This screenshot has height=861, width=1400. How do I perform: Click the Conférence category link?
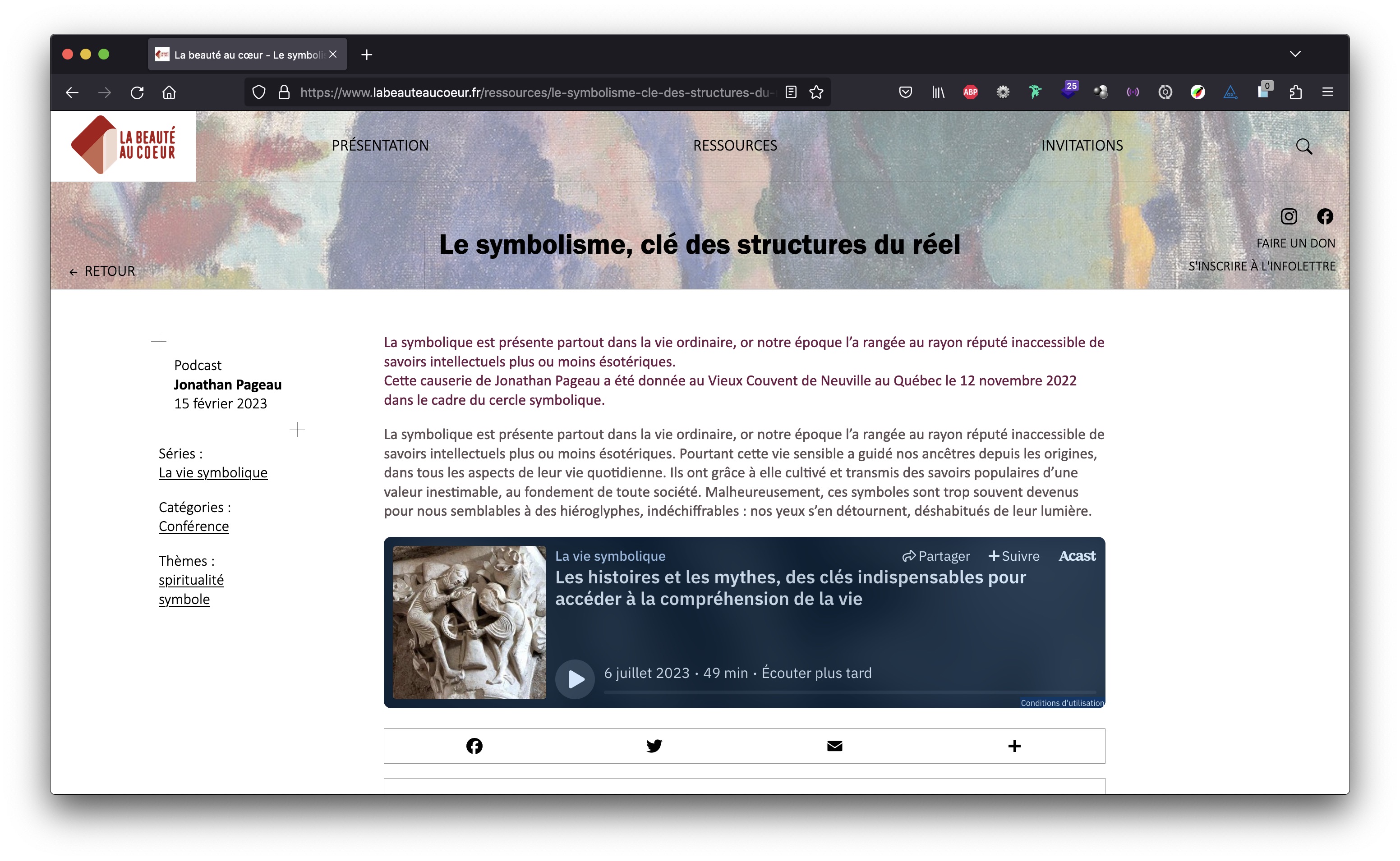(x=194, y=525)
